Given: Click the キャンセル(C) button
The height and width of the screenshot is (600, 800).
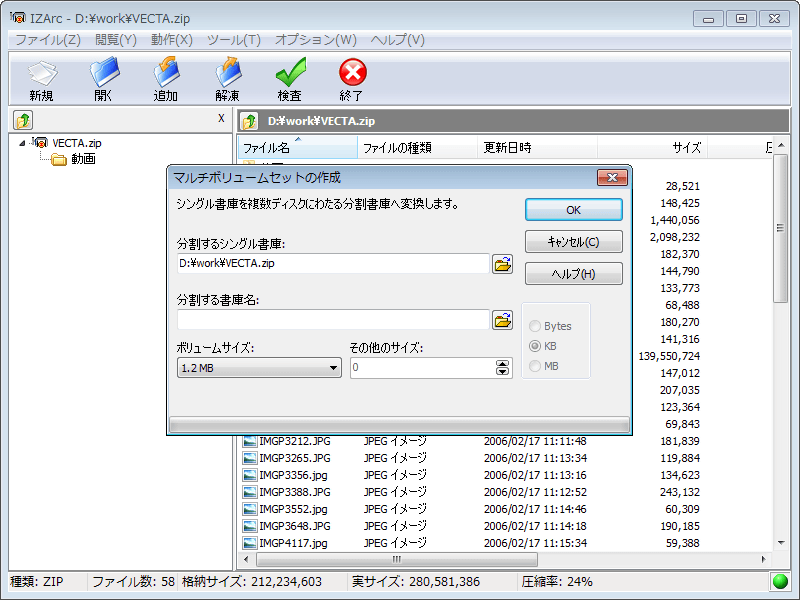Looking at the screenshot, I should tap(573, 242).
